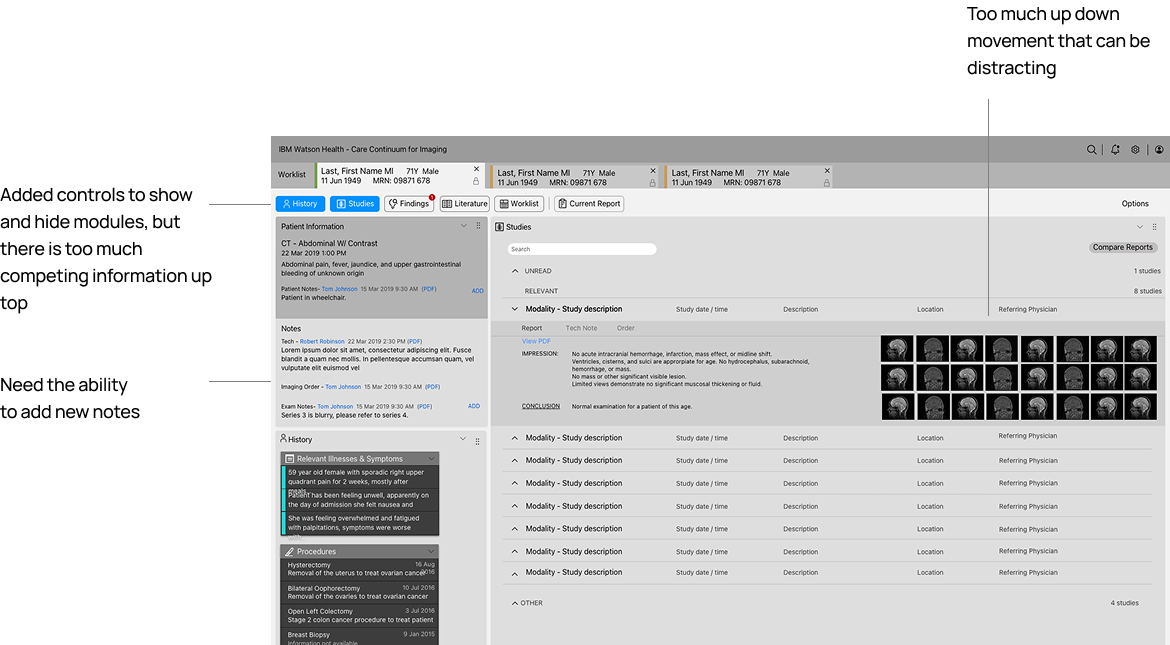Collapse the Procedures section chevron
Viewport: 1170px width, 645px height.
pos(431,552)
